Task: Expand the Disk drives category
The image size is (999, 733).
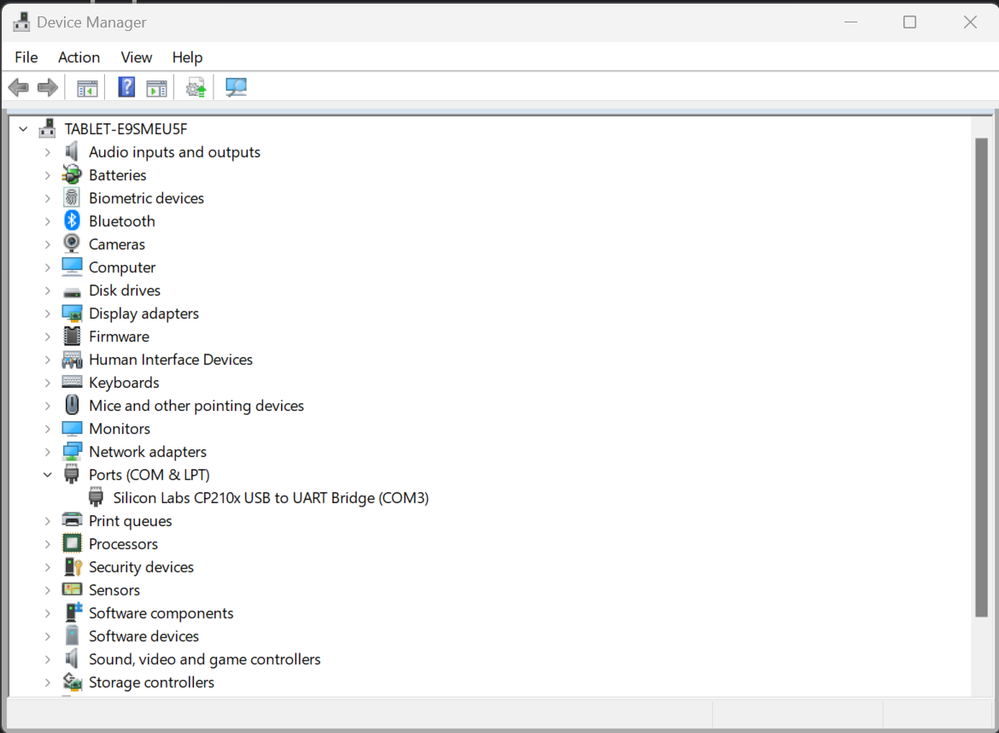Action: click(47, 291)
